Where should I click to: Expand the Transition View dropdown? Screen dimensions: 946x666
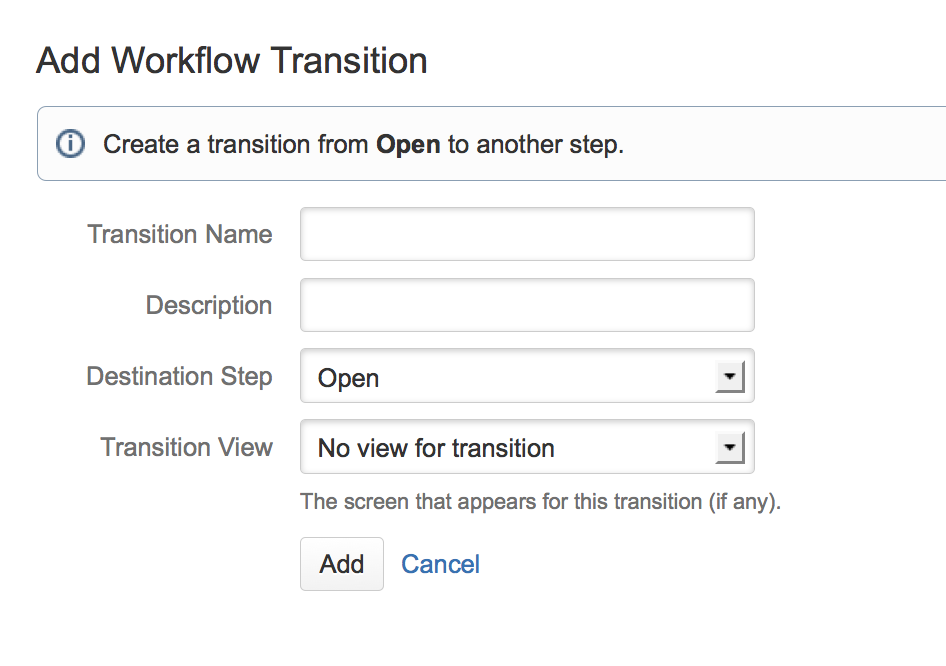point(510,448)
